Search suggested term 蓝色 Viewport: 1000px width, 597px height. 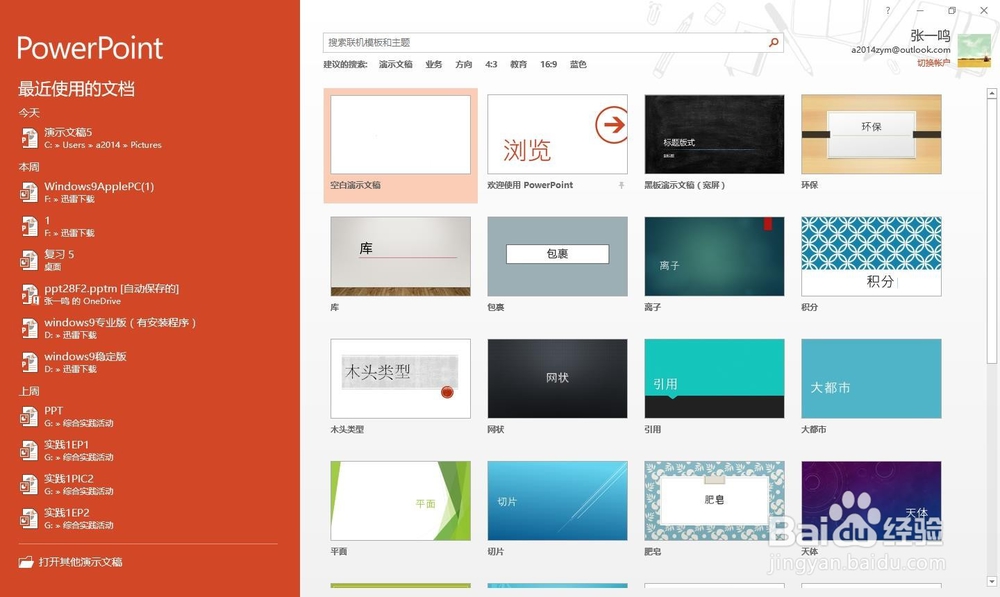point(578,64)
